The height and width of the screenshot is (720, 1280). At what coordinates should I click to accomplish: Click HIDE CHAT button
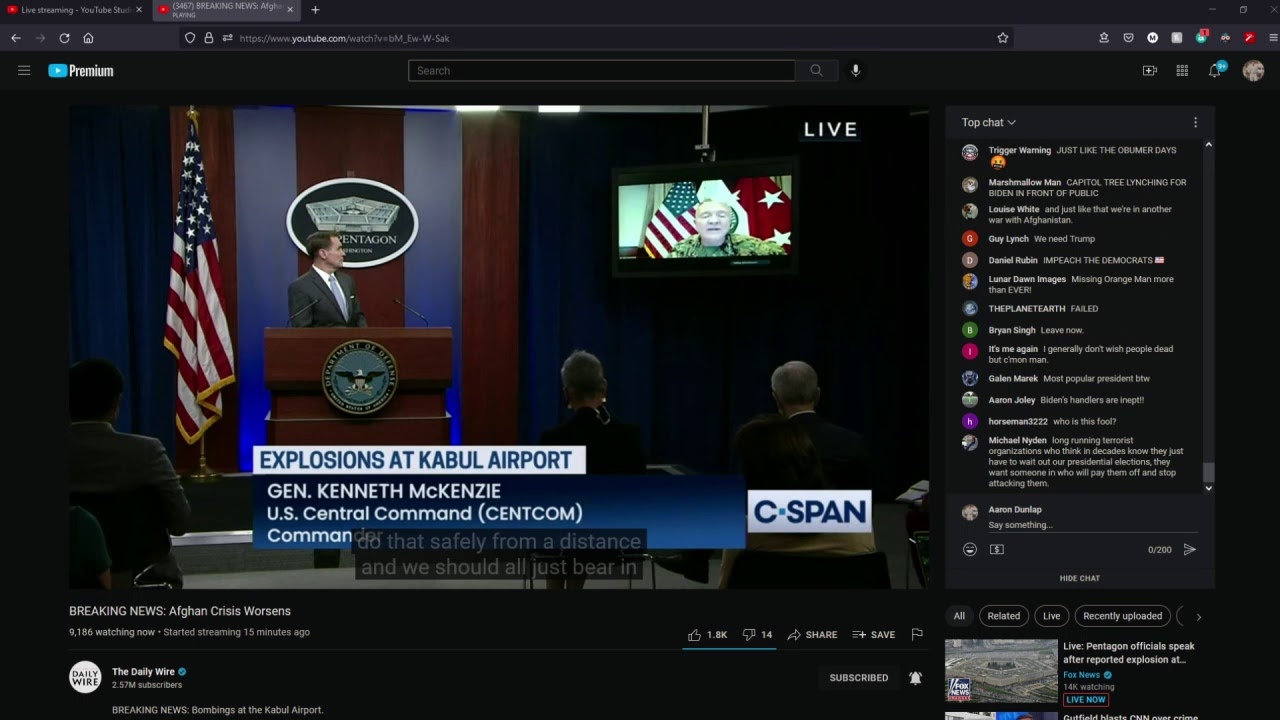[x=1080, y=578]
